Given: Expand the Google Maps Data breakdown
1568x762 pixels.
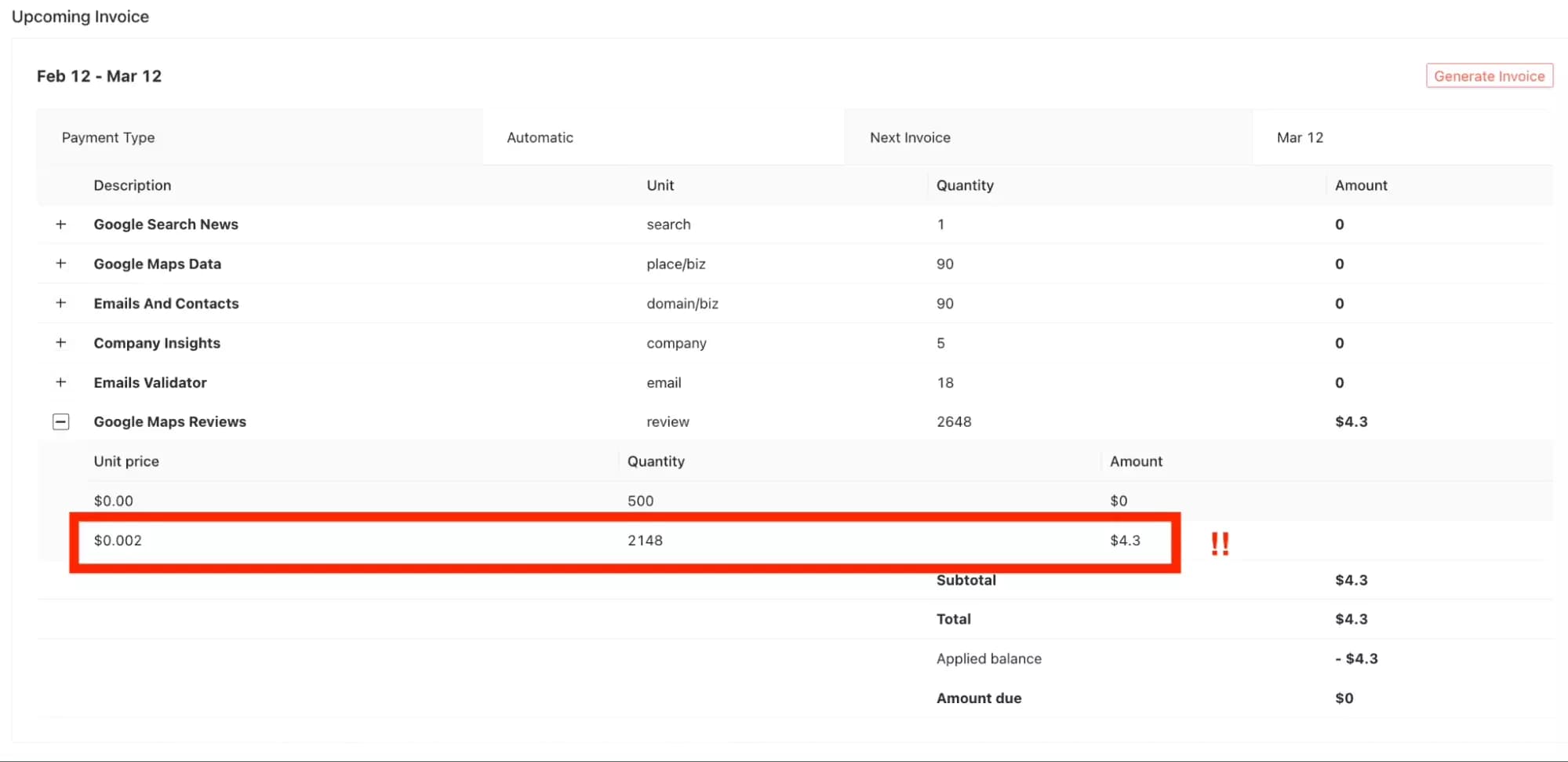Looking at the screenshot, I should (61, 264).
